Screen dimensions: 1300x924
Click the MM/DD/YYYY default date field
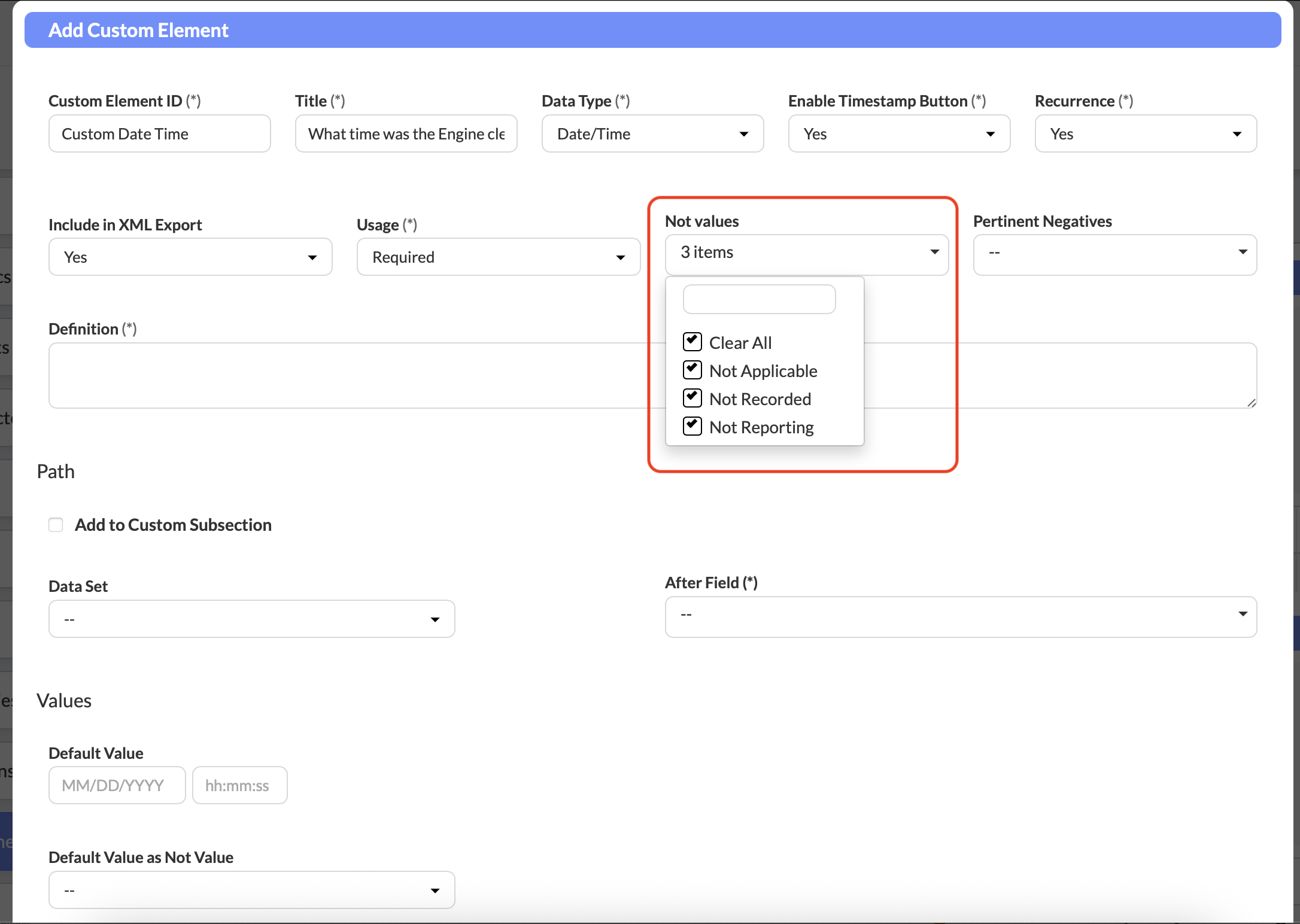coord(117,786)
